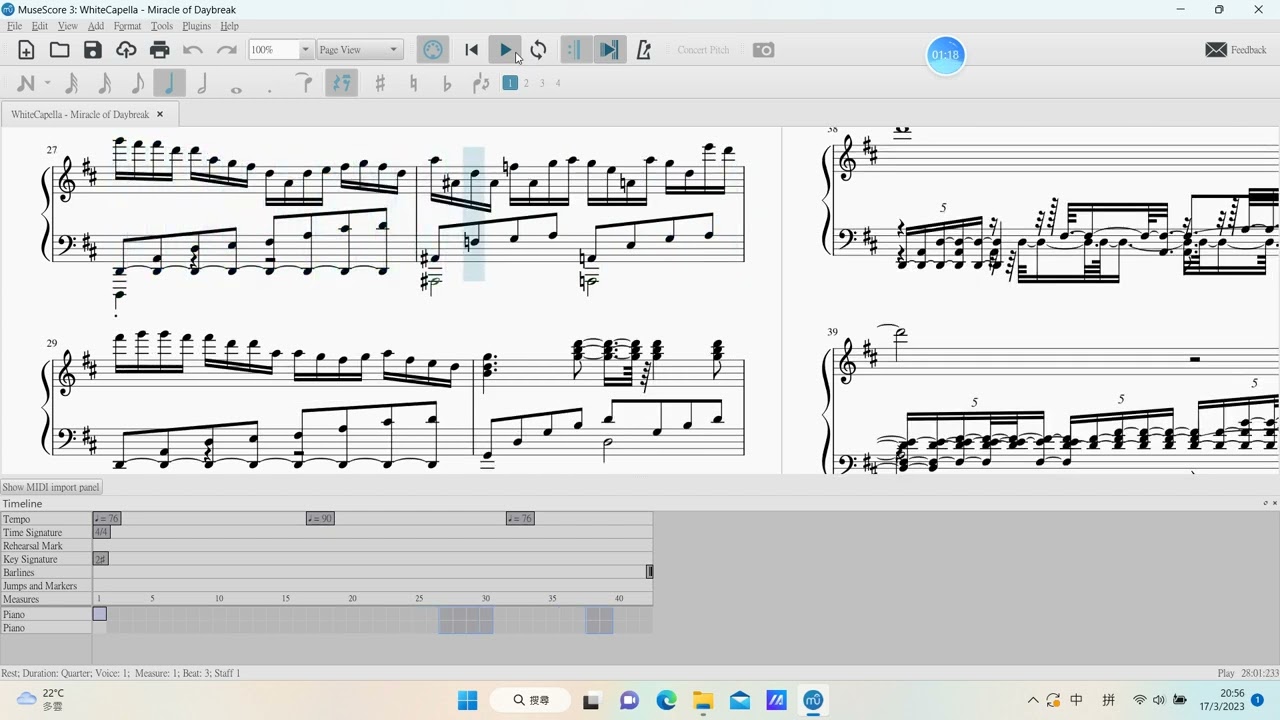Toggle pan score during playback
Screen dimensions: 1280x720
coord(609,50)
